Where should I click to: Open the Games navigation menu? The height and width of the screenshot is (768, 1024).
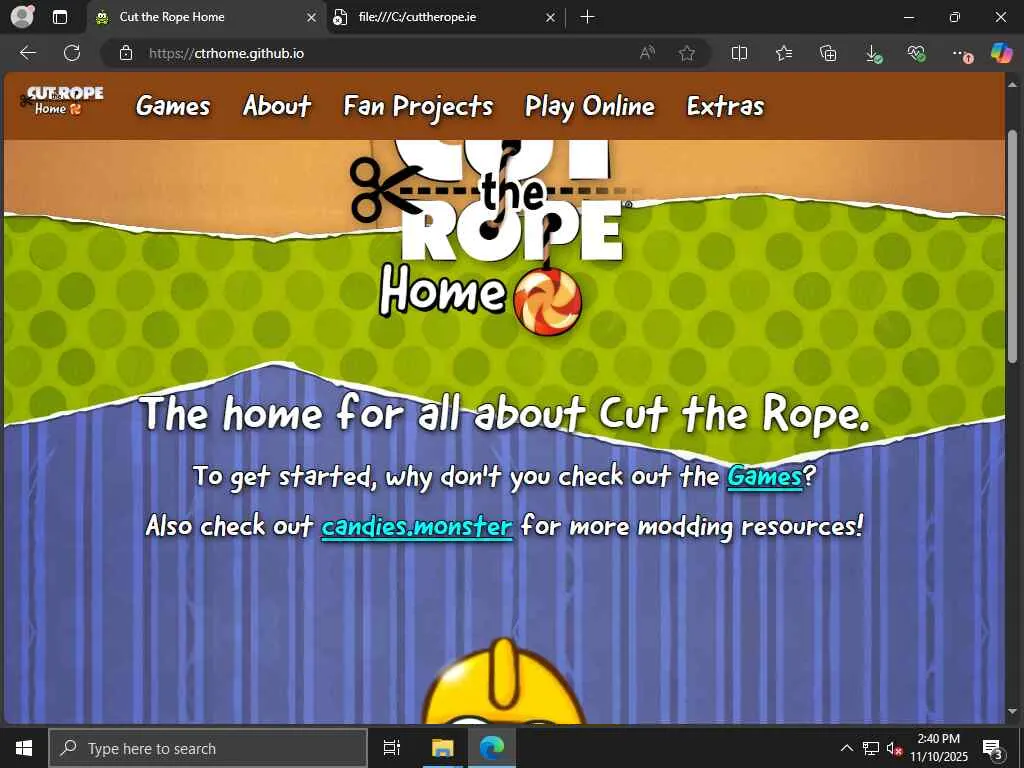[173, 106]
